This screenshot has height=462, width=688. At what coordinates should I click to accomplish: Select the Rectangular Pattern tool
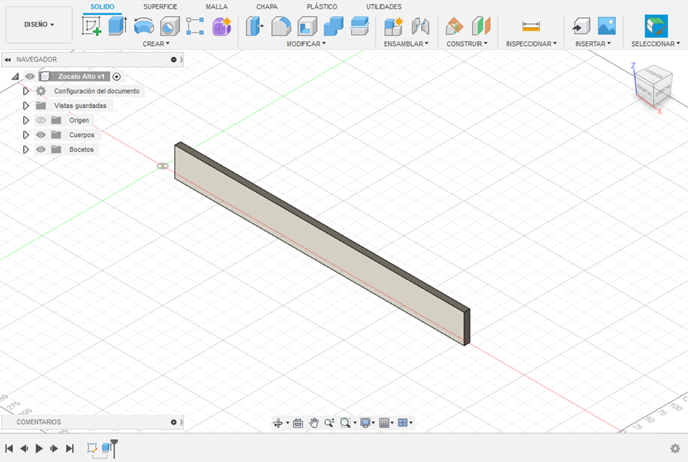(x=195, y=26)
